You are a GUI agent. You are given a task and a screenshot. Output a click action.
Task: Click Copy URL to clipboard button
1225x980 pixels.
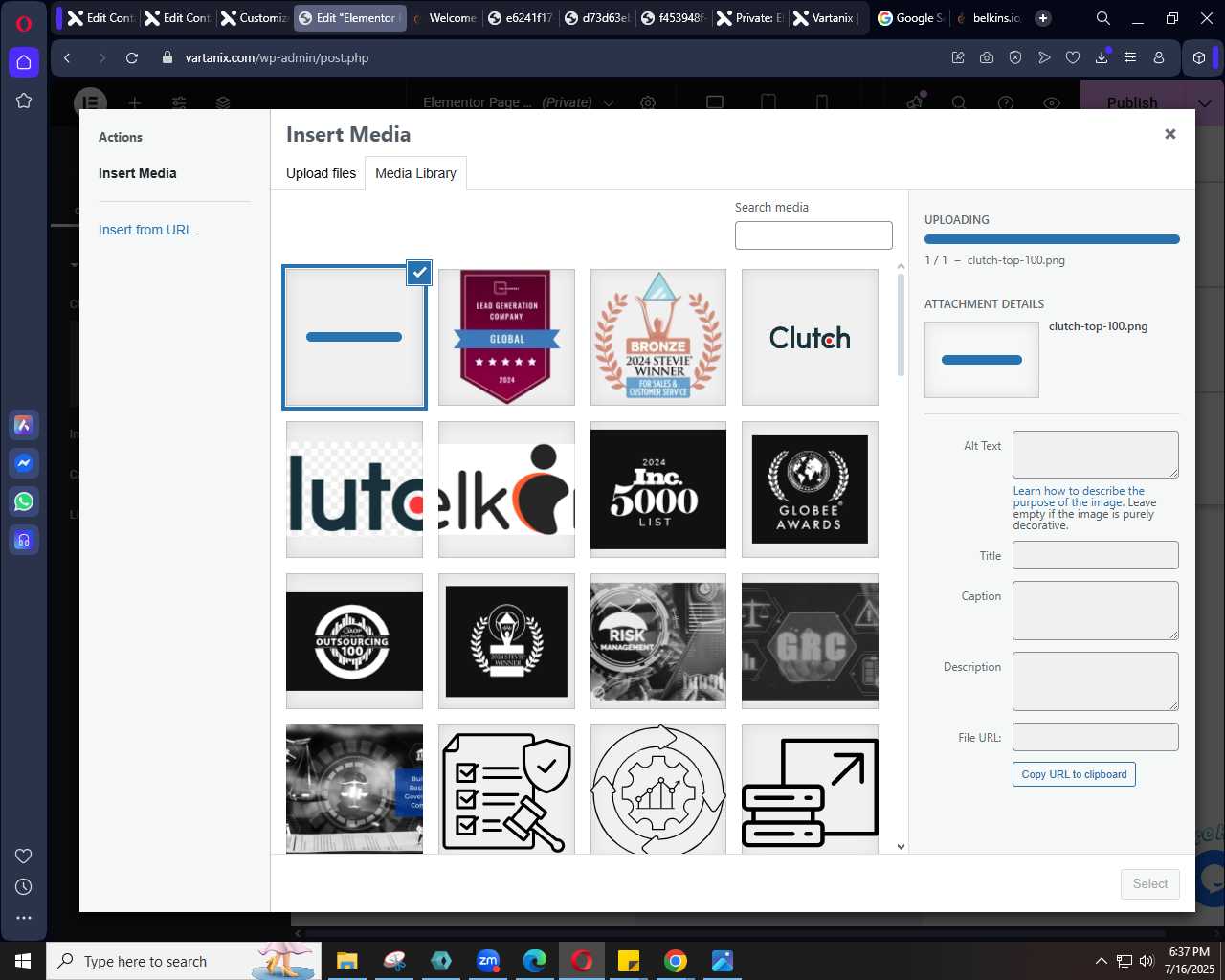[1074, 774]
